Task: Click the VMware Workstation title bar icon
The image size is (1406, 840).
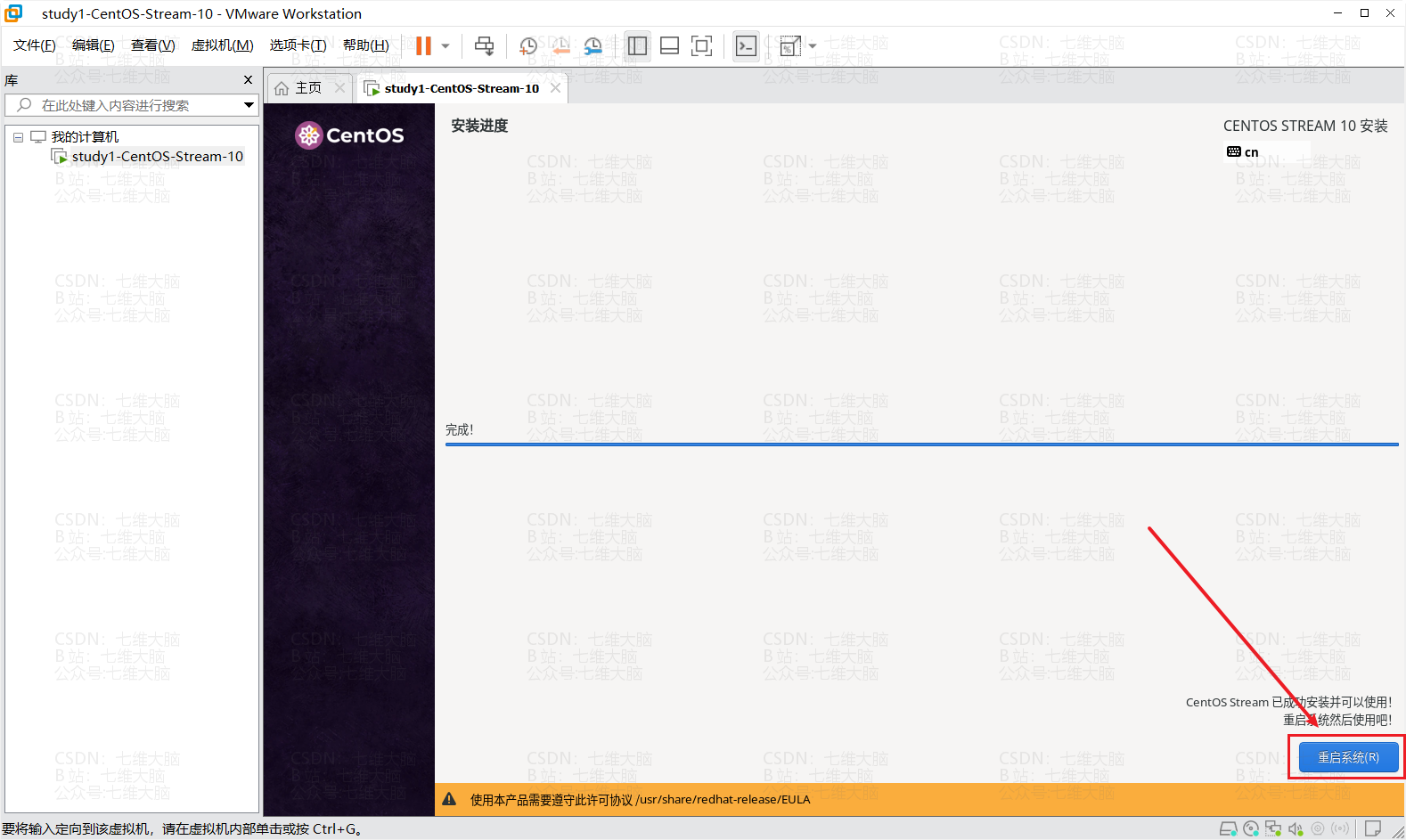Action: pos(13,13)
